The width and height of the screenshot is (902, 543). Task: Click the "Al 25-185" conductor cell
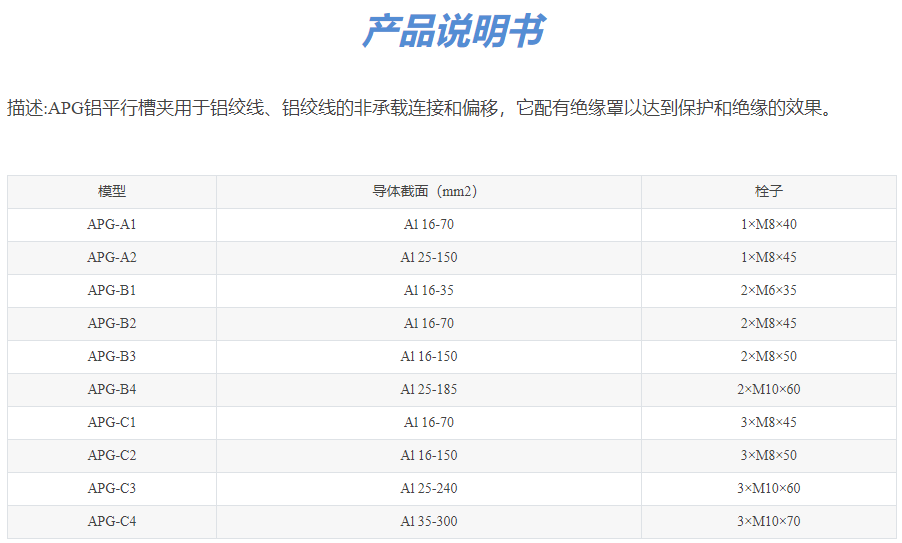point(428,389)
